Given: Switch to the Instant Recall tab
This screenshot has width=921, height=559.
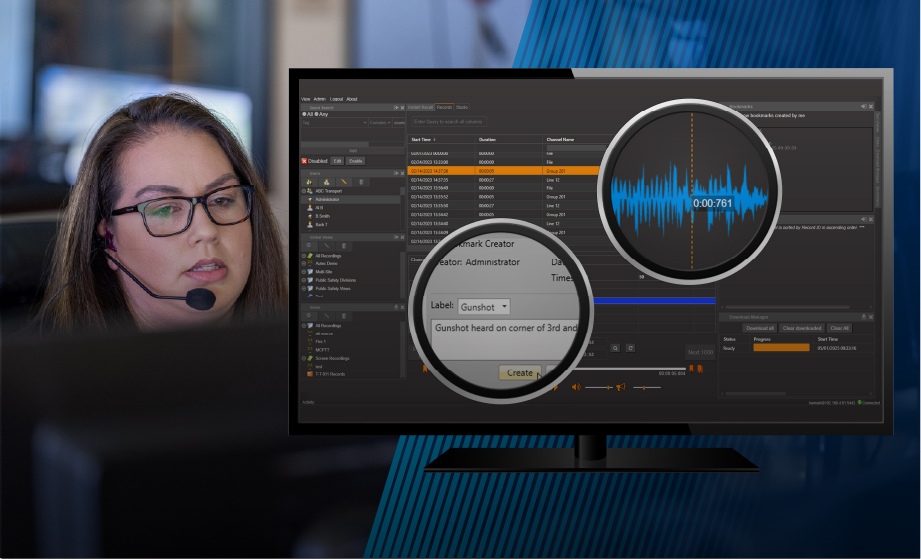Looking at the screenshot, I should [x=420, y=106].
